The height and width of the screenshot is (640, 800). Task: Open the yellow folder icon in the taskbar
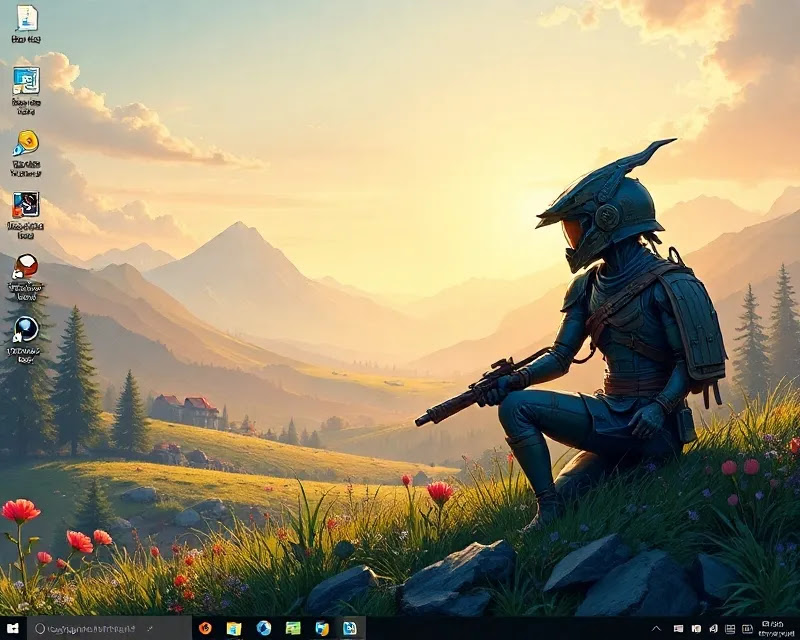point(234,629)
